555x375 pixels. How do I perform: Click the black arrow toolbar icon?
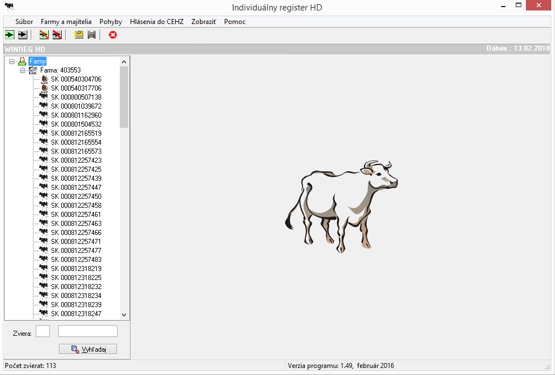coord(23,35)
